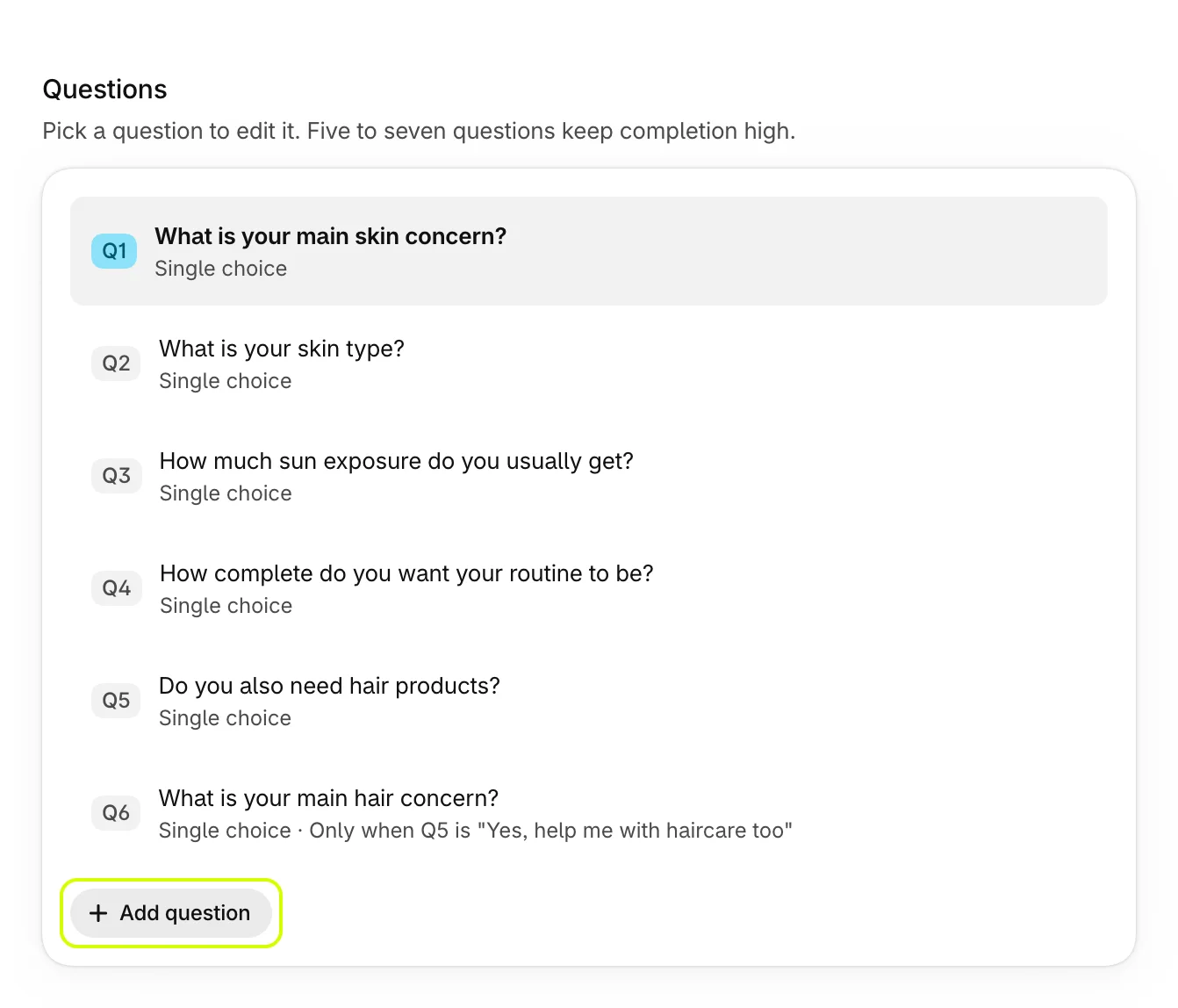Select the Q4 badge icon
This screenshot has width=1178, height=1008.
(x=117, y=588)
